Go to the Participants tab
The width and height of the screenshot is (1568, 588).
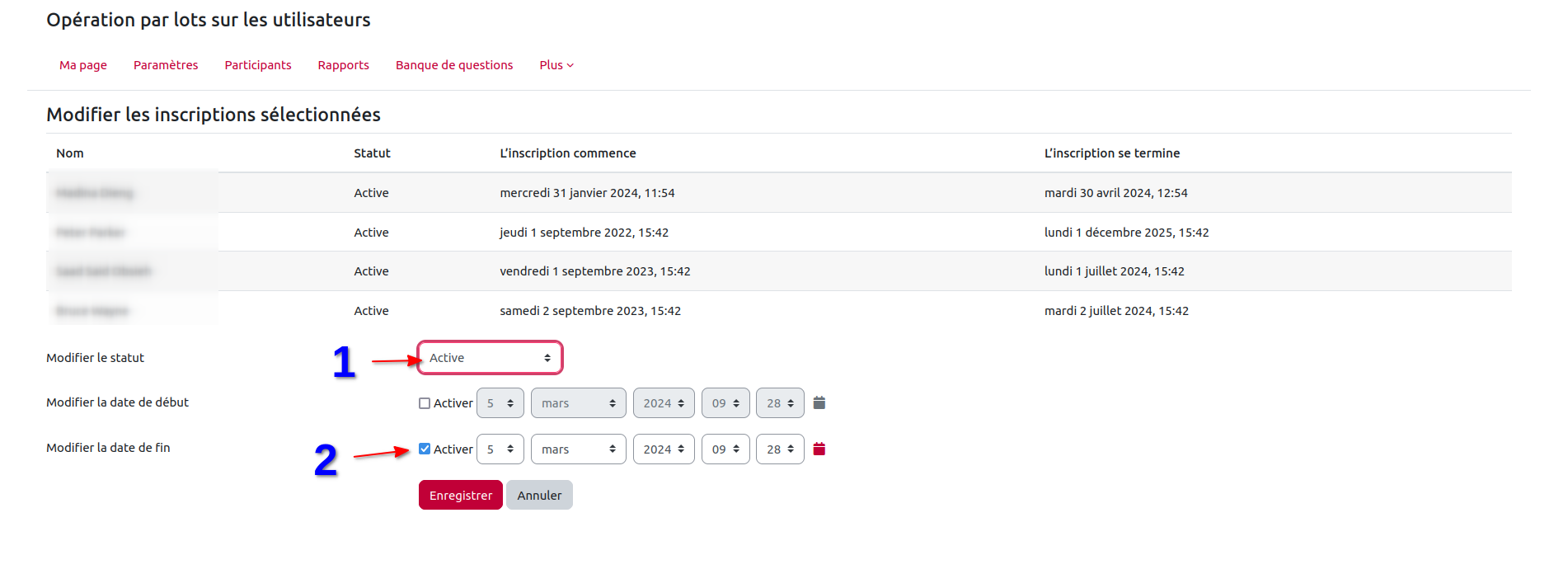click(x=258, y=65)
